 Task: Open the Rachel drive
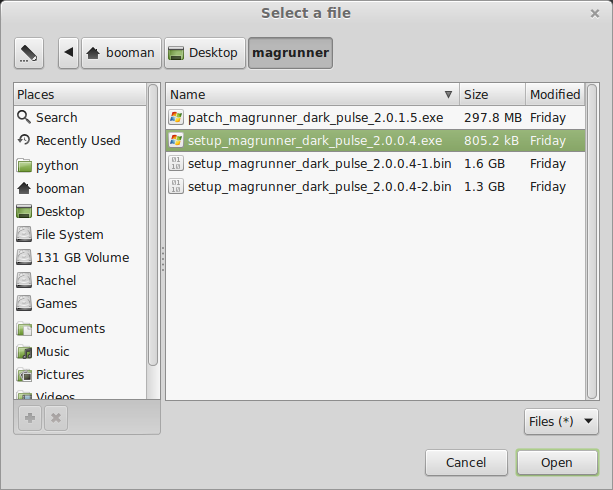80,280
